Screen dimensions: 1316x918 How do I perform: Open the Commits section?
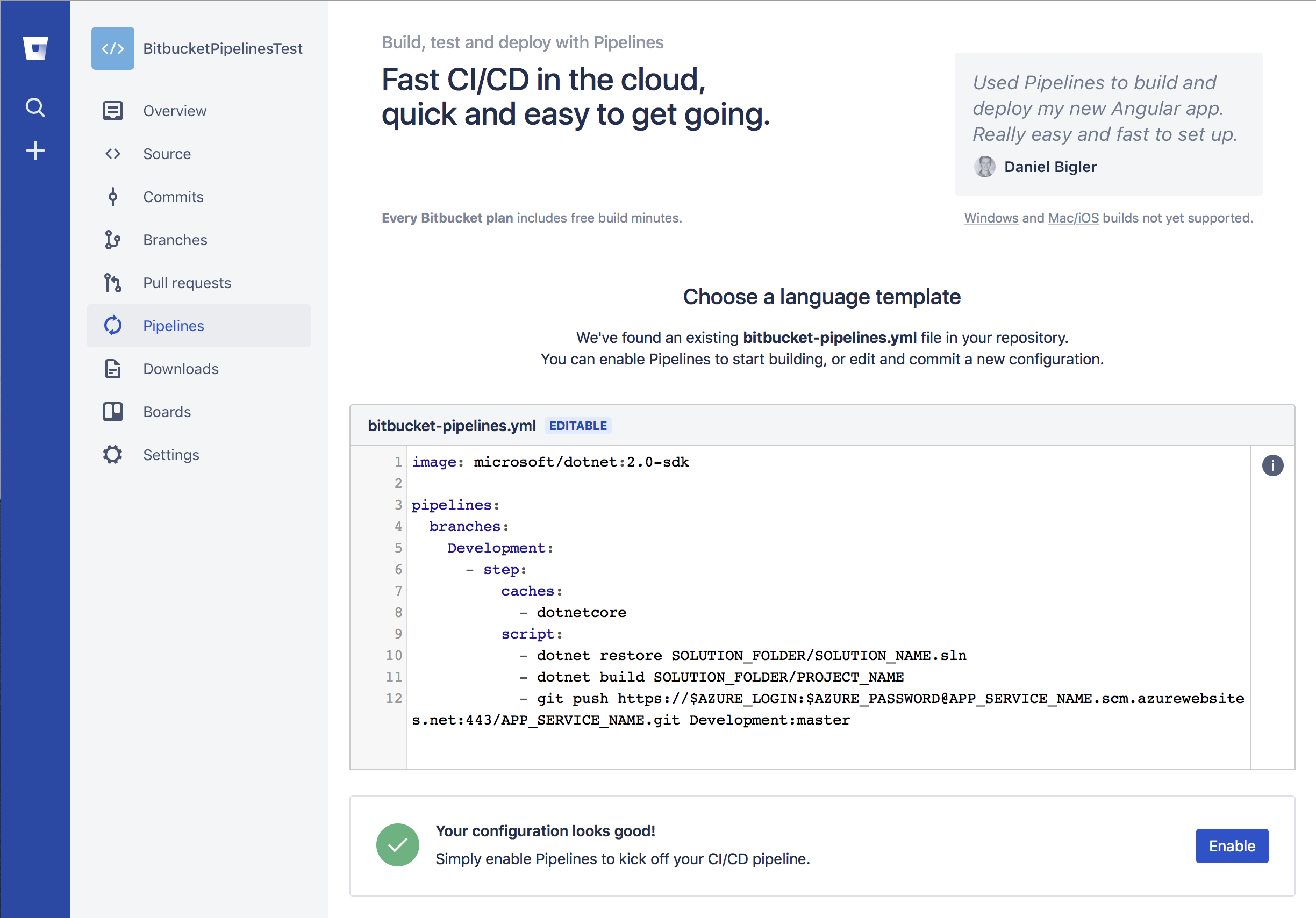(199, 197)
